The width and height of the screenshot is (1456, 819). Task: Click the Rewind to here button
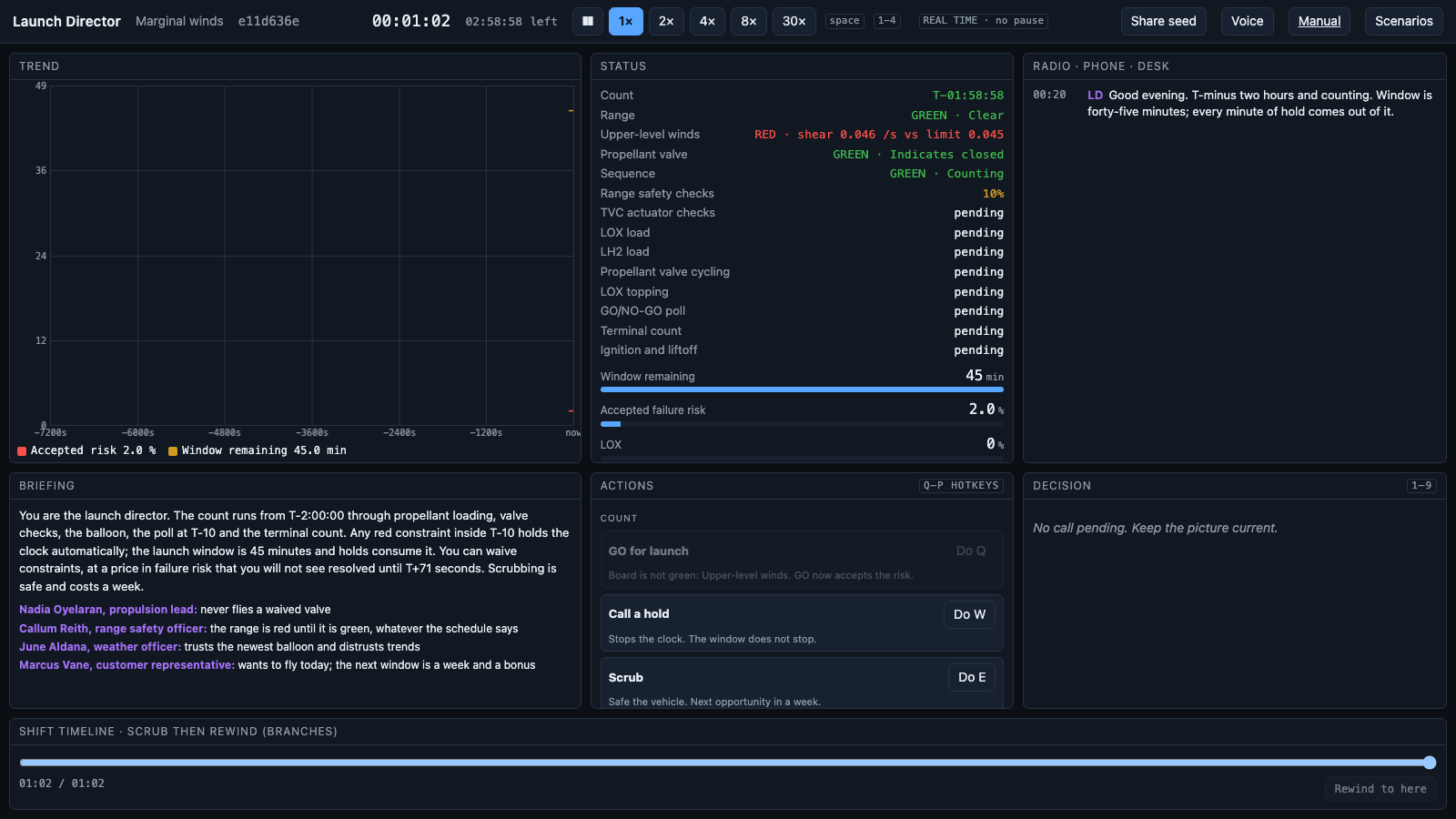tap(1380, 789)
